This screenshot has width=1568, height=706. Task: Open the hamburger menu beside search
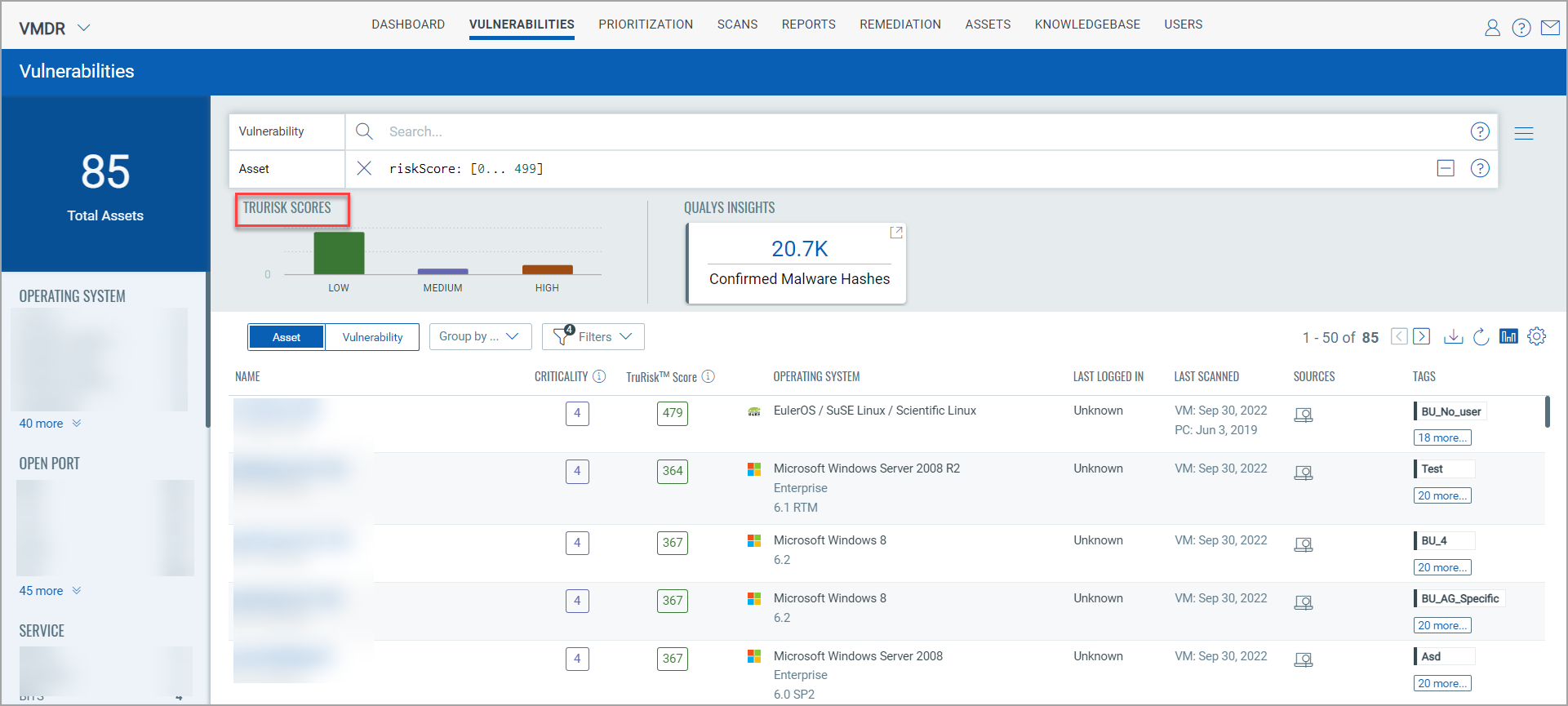[x=1524, y=133]
